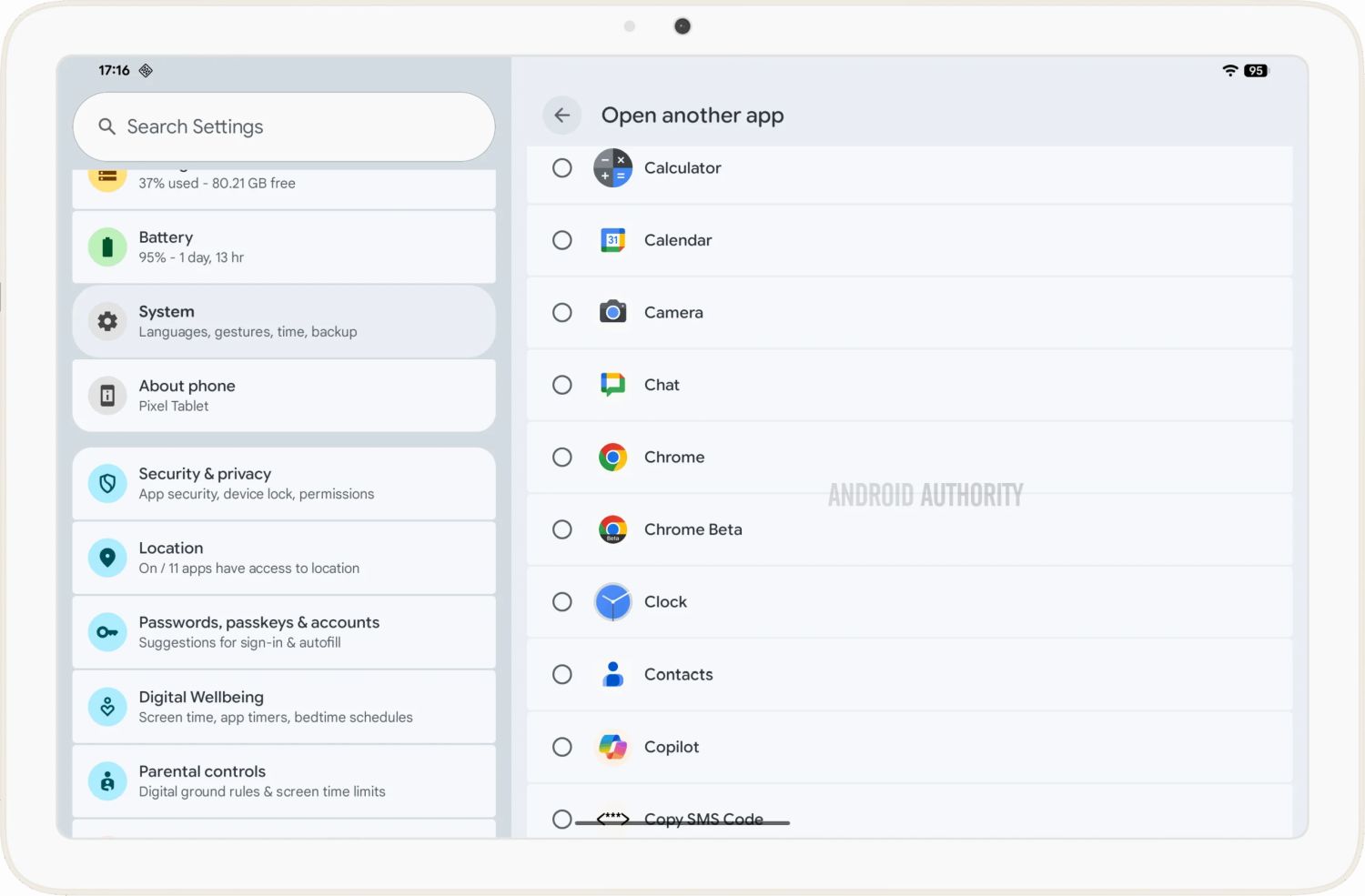This screenshot has width=1365, height=896.
Task: Open Digital Wellbeing settings
Action: 284,707
